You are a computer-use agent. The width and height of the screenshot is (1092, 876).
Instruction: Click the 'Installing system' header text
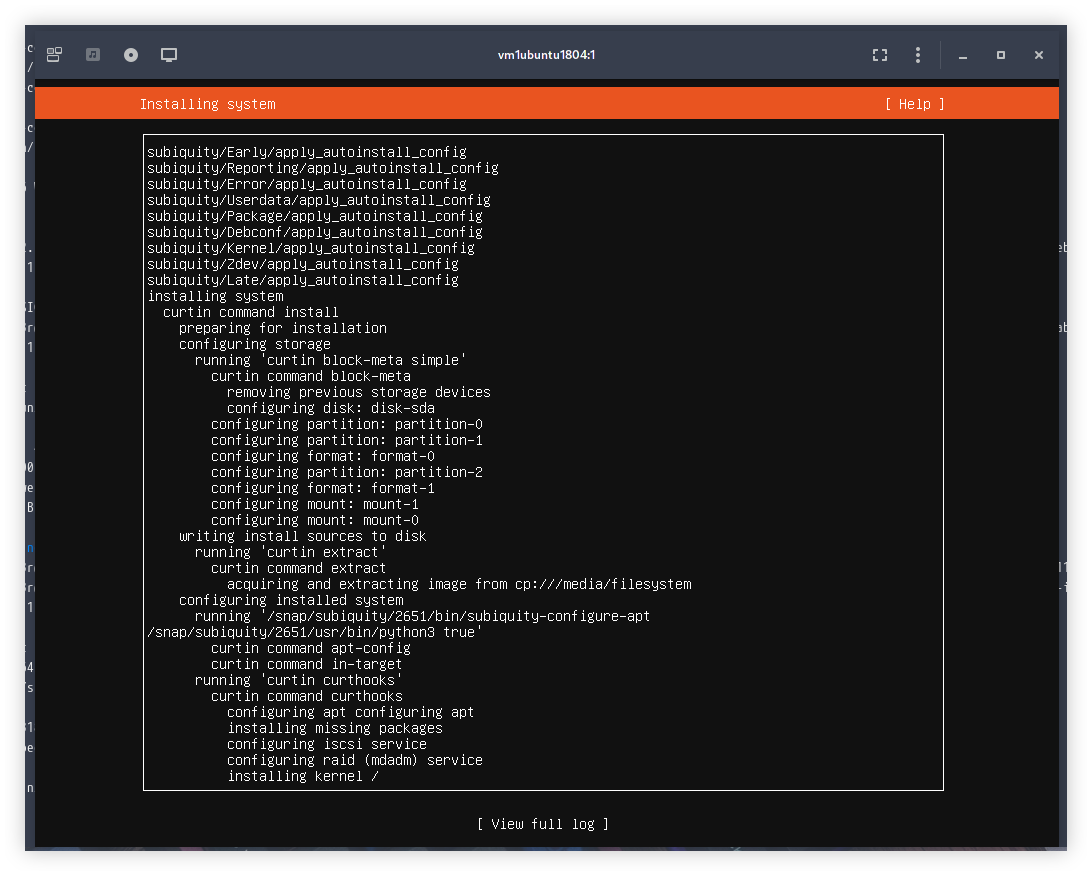click(x=207, y=104)
